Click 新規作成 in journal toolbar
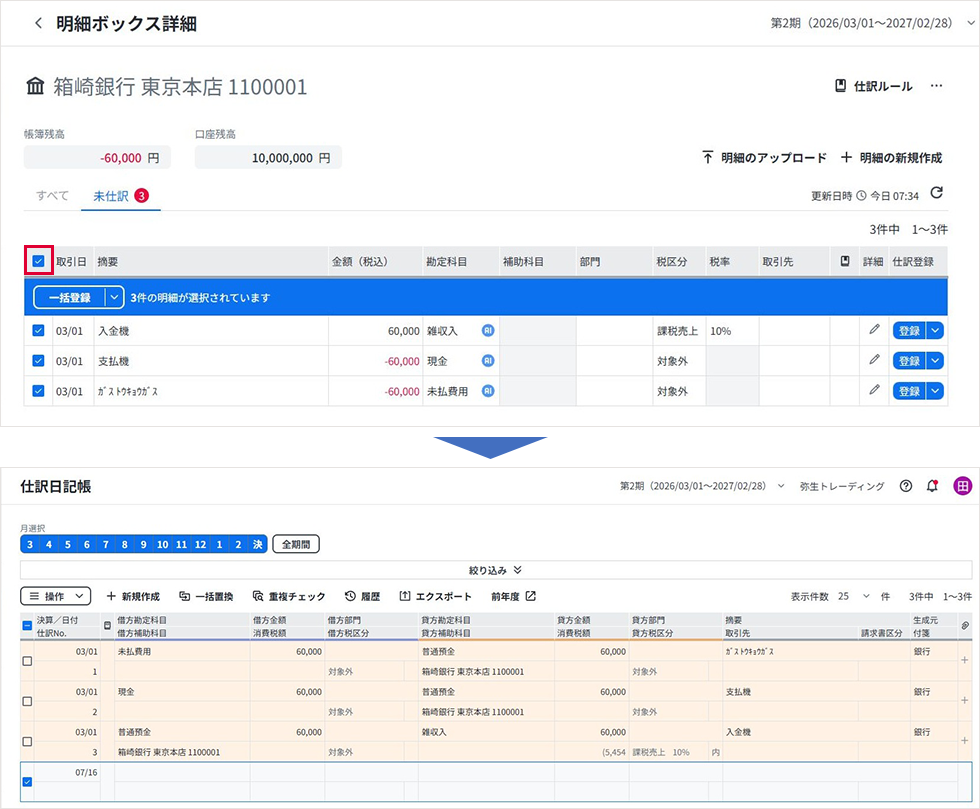This screenshot has height=809, width=980. (132, 596)
